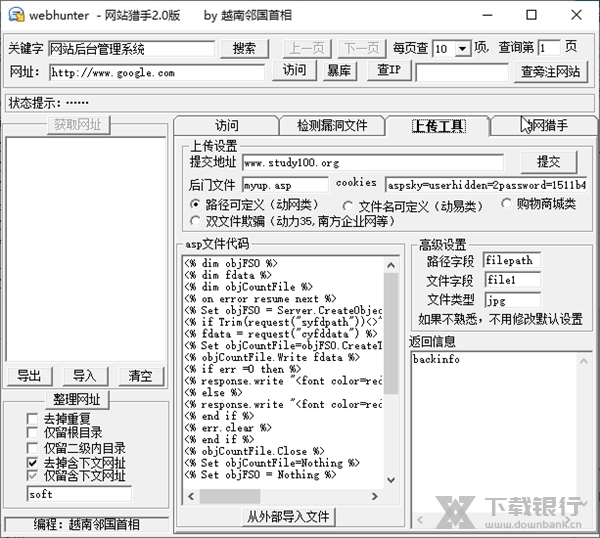The width and height of the screenshot is (600, 538).
Task: Click the 查IP button
Action: [x=389, y=71]
